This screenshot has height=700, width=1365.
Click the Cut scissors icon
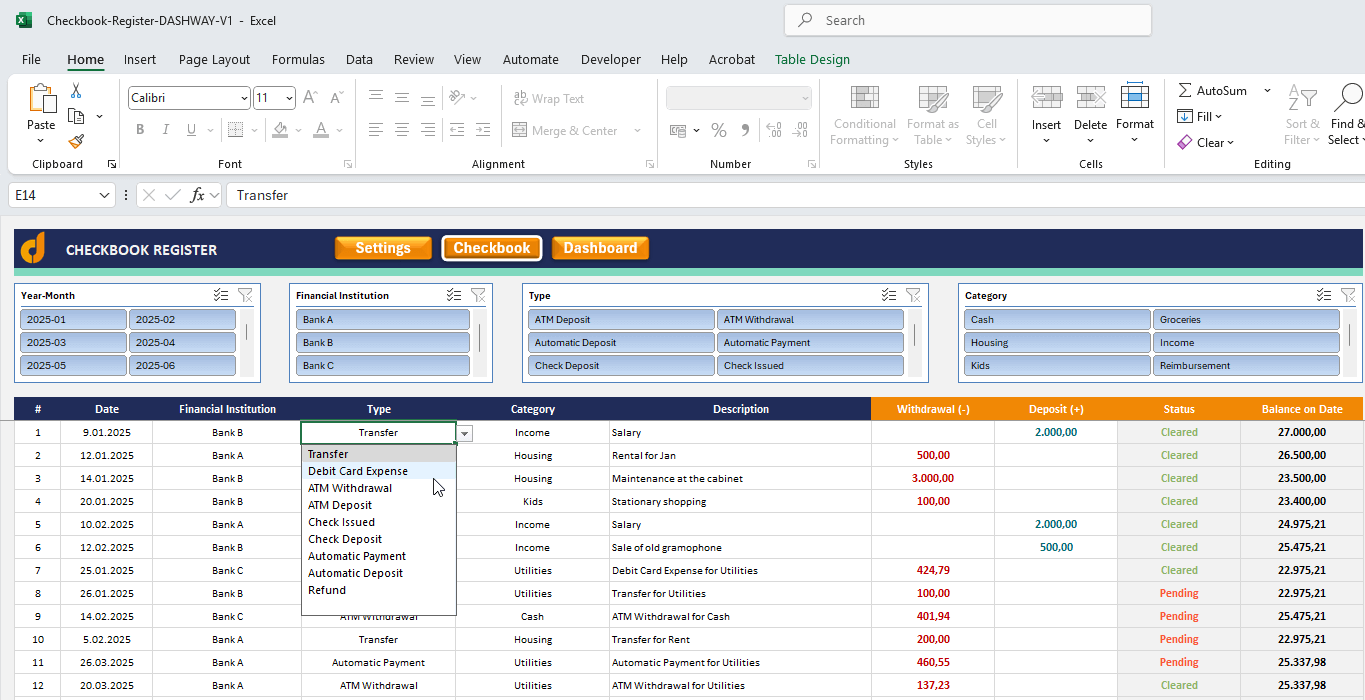click(76, 91)
